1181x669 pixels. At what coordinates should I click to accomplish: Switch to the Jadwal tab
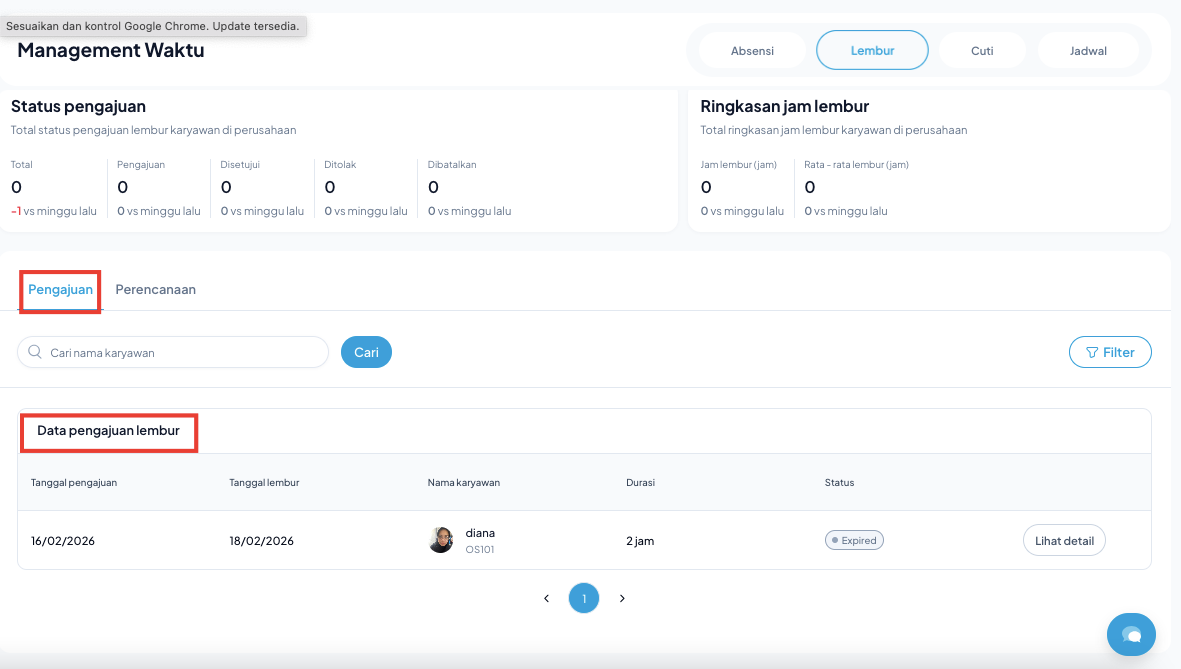click(x=1088, y=50)
